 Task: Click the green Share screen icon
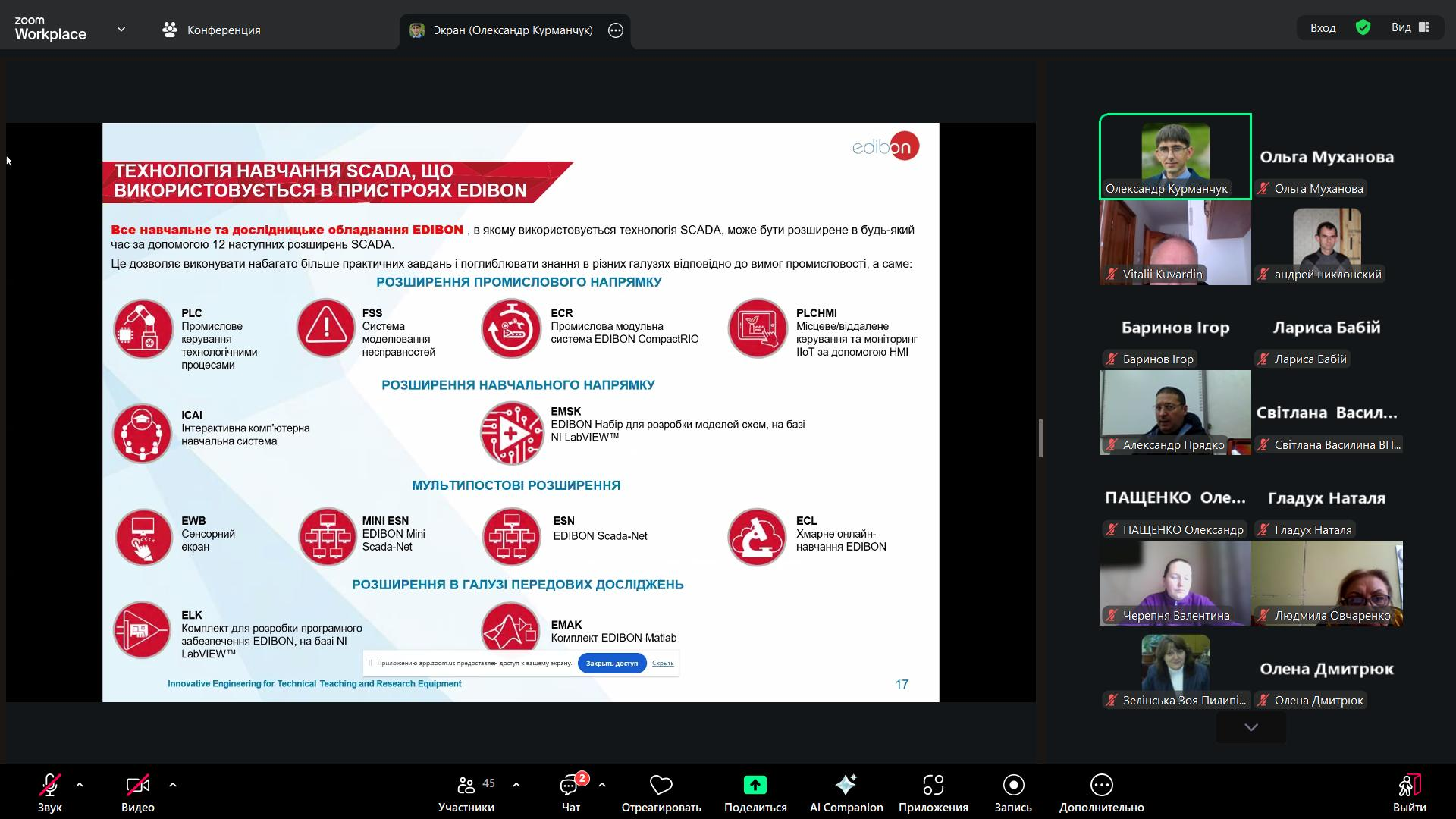coord(755,785)
